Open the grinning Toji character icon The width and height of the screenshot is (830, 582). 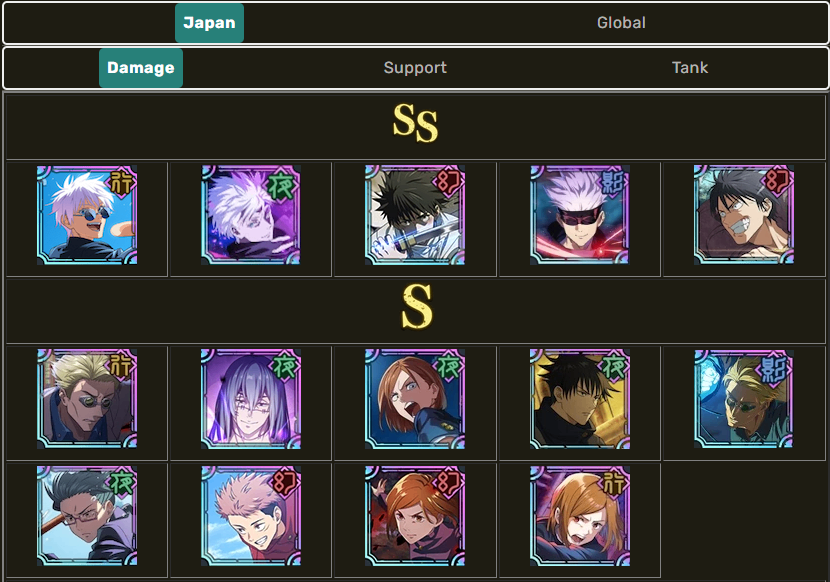744,215
